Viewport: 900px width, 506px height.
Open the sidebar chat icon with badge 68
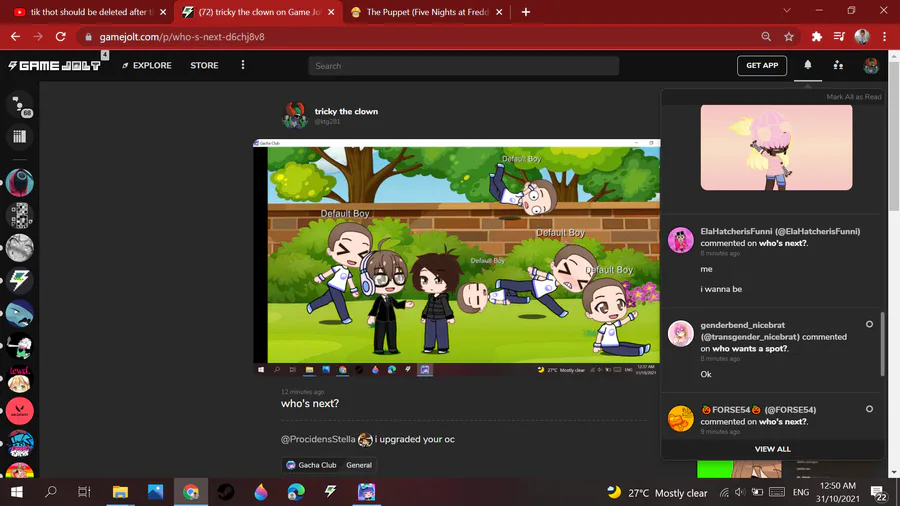[20, 105]
